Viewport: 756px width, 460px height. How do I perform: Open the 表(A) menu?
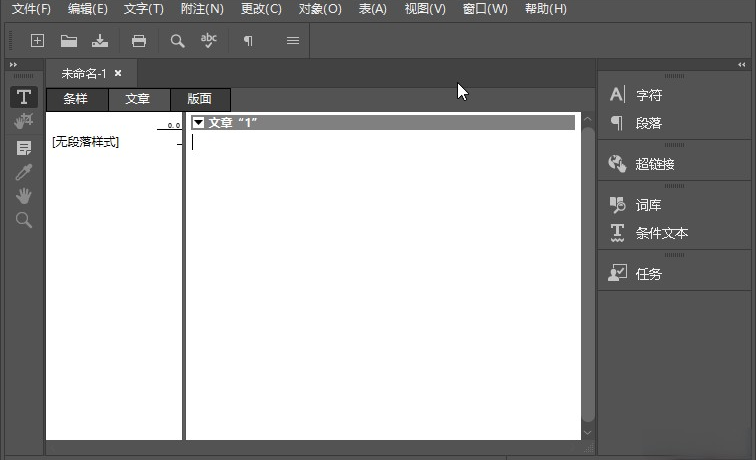[372, 9]
